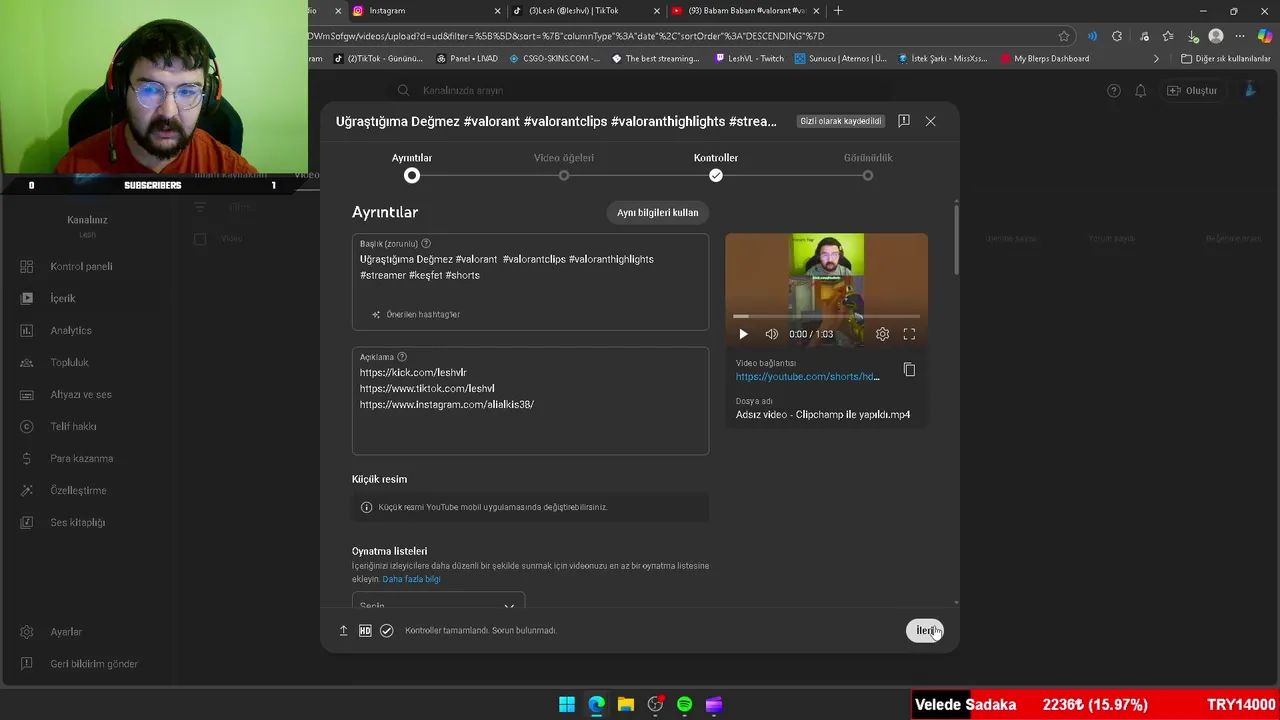Open Diğer sık kullanılanlar bookmarks folder
The width and height of the screenshot is (1280, 720).
[x=1226, y=59]
